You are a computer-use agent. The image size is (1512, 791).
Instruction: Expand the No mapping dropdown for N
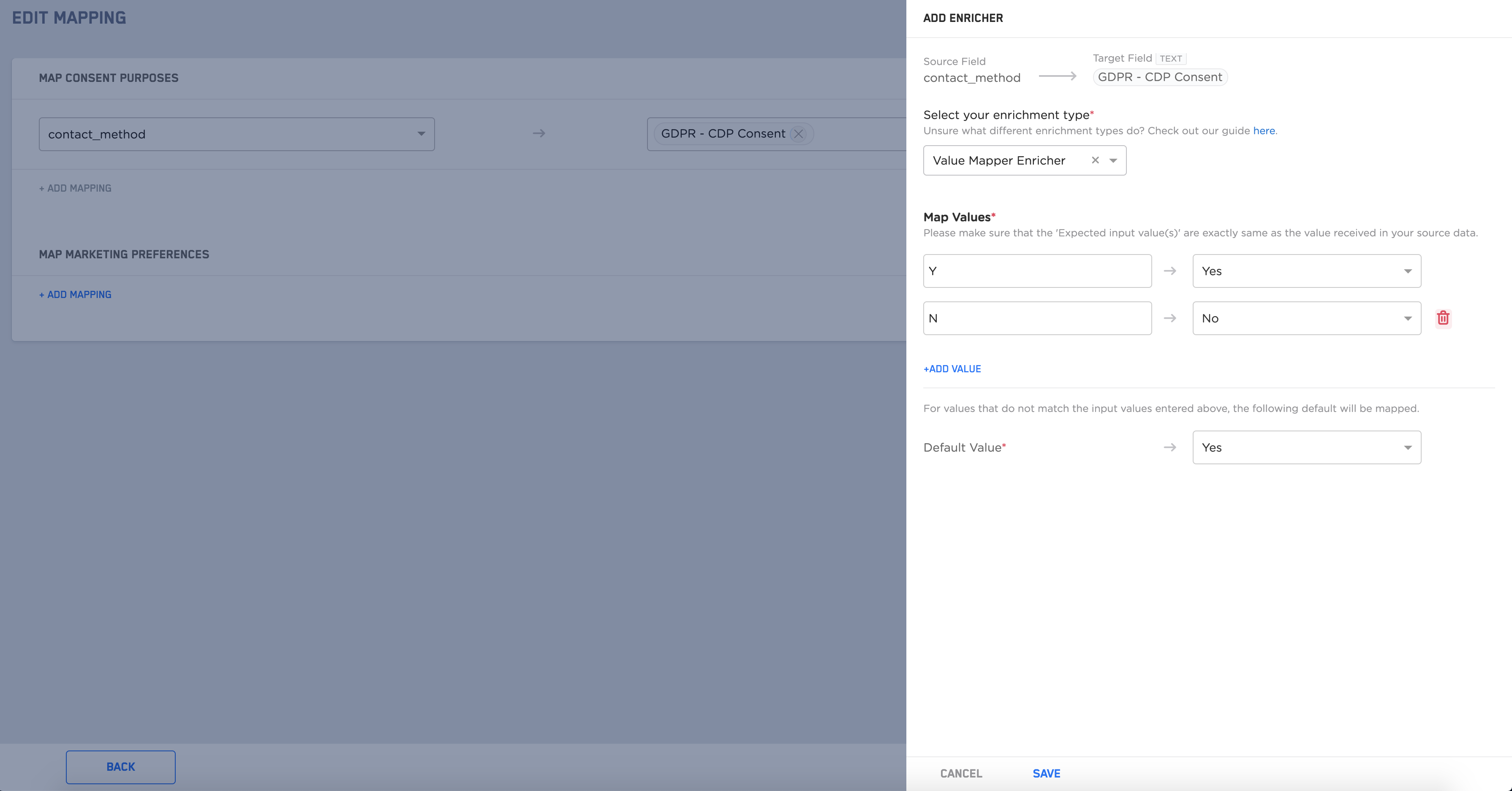1407,318
